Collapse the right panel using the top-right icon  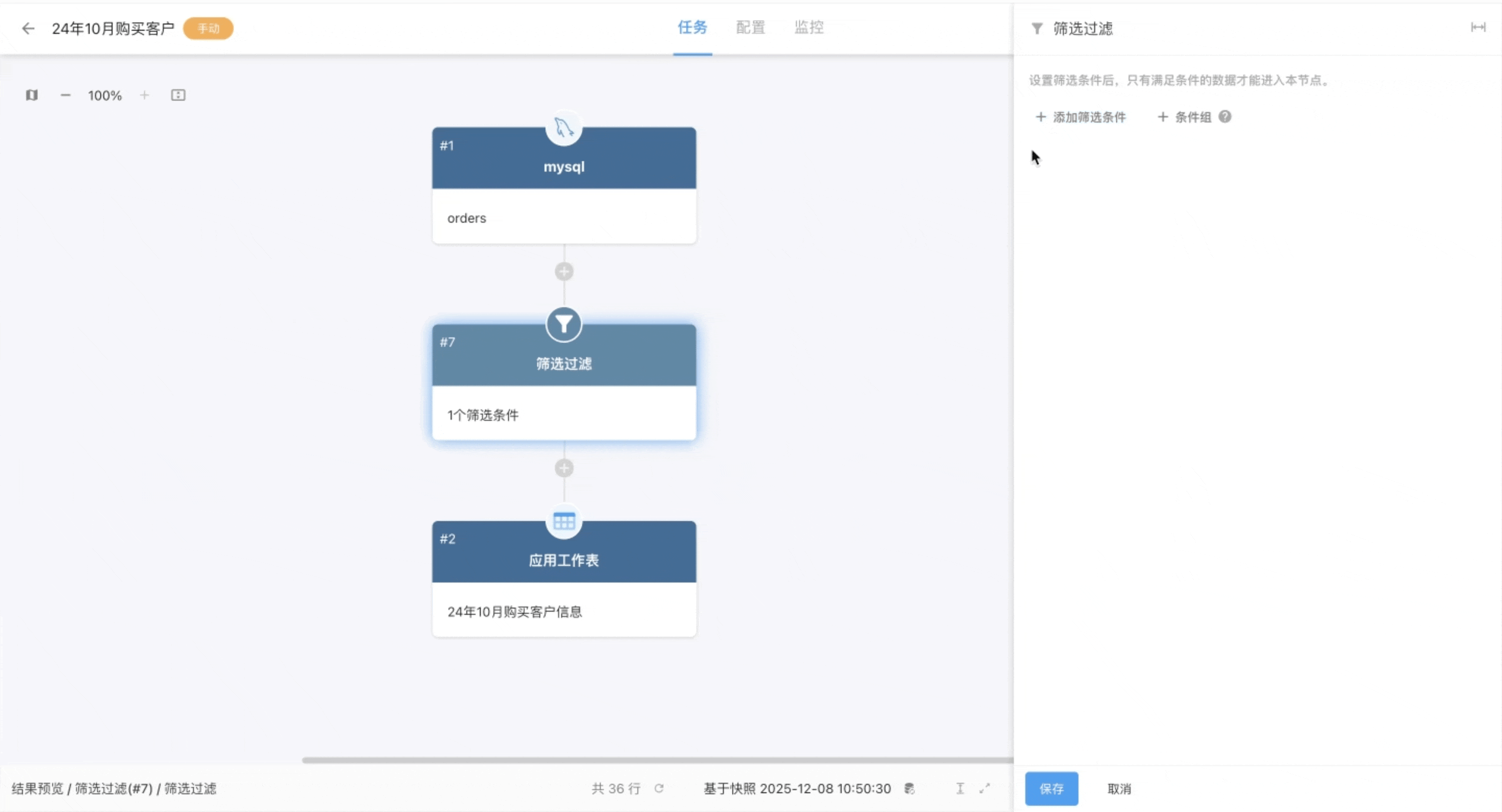click(x=1479, y=27)
